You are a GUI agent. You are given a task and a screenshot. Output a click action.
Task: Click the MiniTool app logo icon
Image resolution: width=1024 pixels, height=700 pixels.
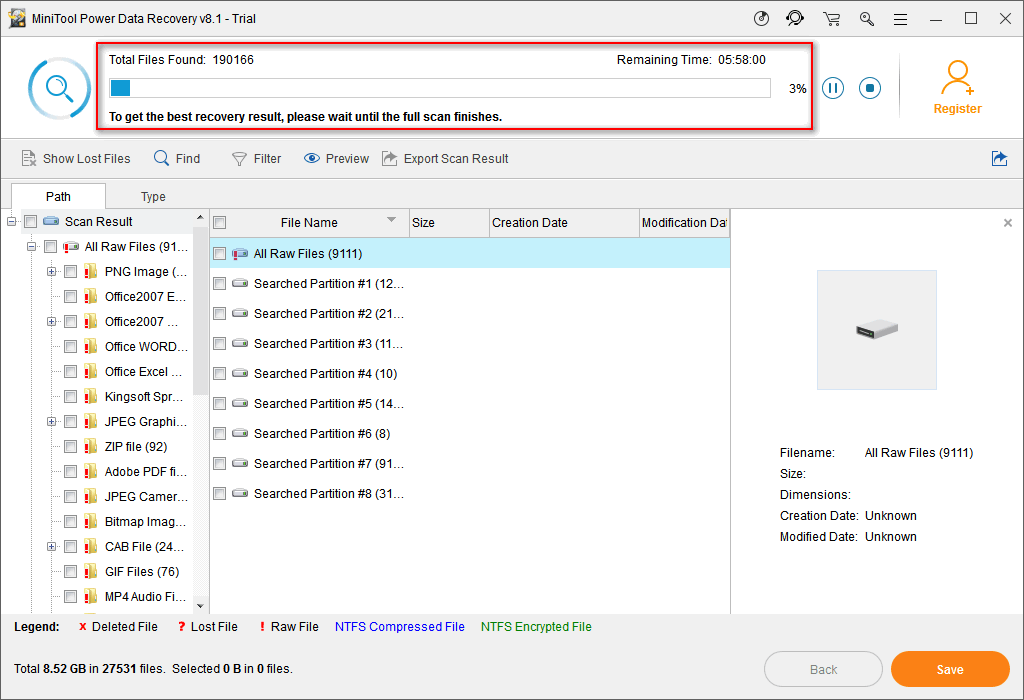(x=17, y=18)
